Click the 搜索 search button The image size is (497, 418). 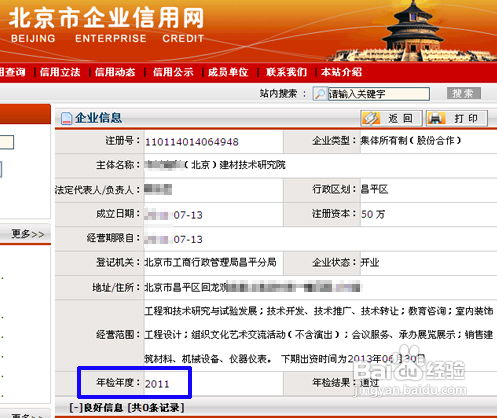click(464, 93)
